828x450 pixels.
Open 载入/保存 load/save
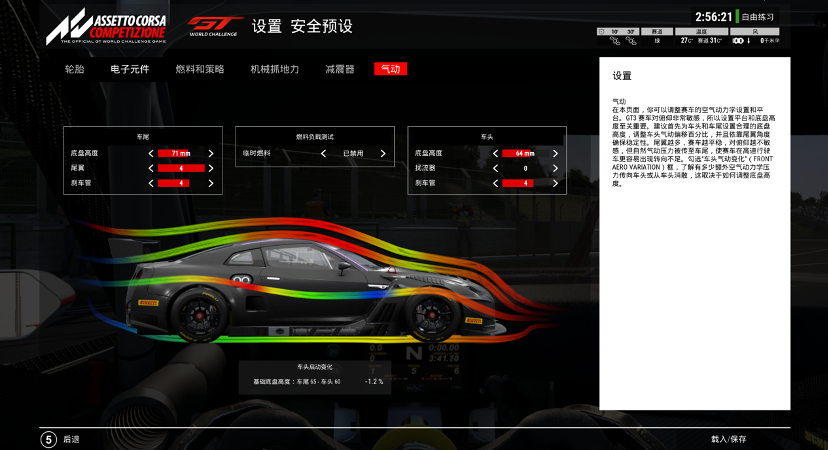pyautogui.click(x=729, y=439)
